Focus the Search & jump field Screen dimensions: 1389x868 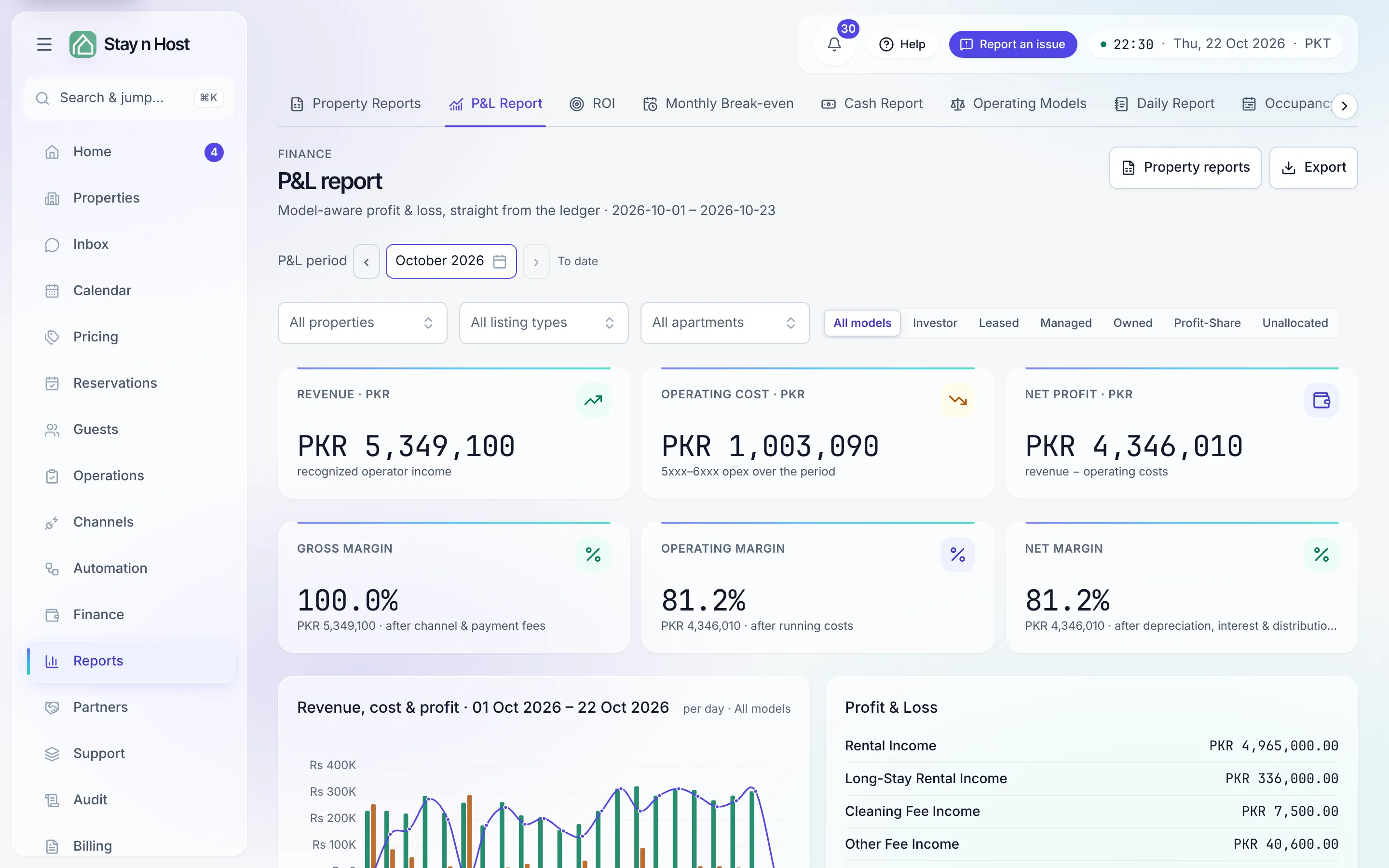pyautogui.click(x=129, y=98)
